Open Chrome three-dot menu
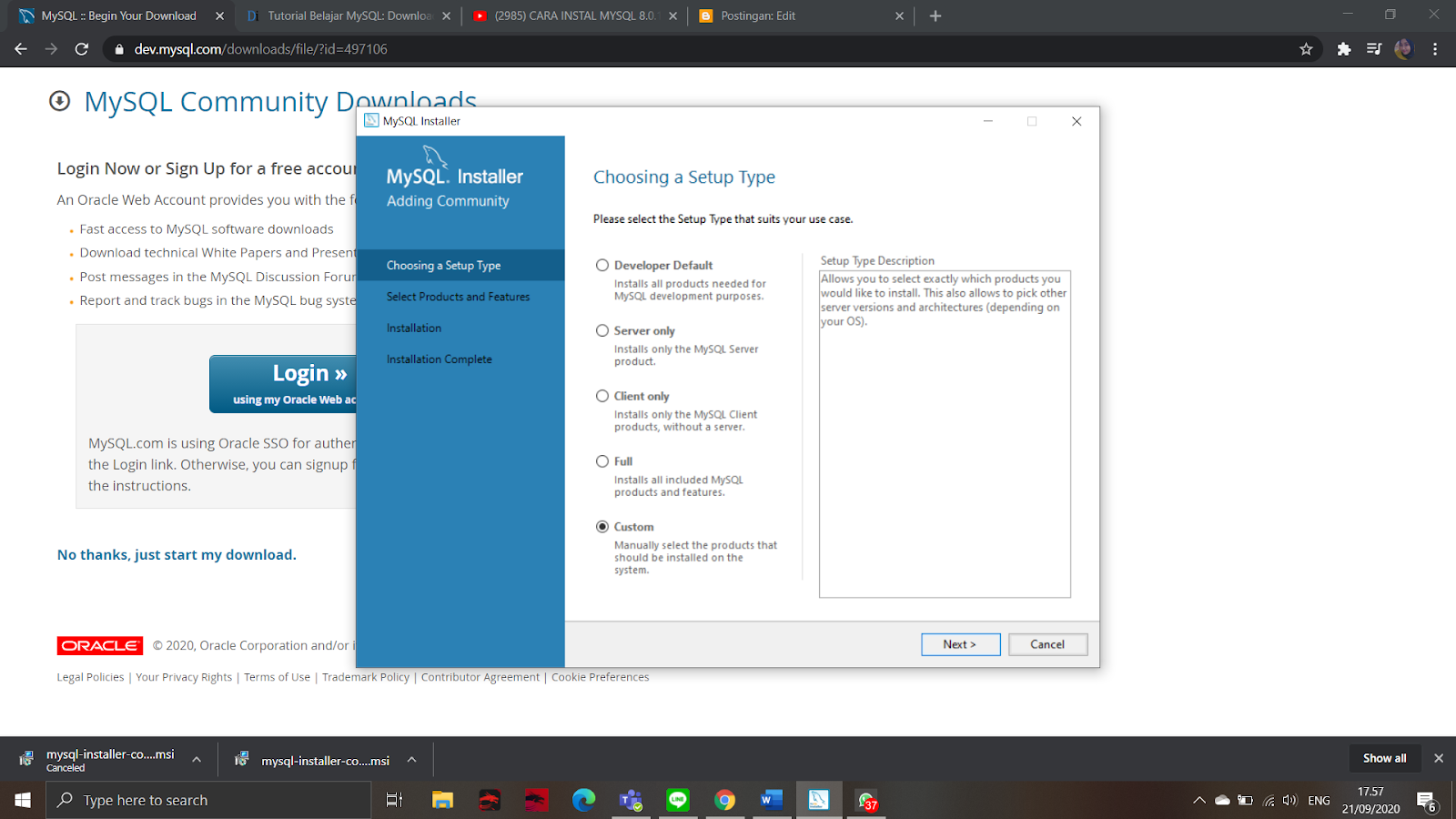1456x819 pixels. (x=1435, y=49)
